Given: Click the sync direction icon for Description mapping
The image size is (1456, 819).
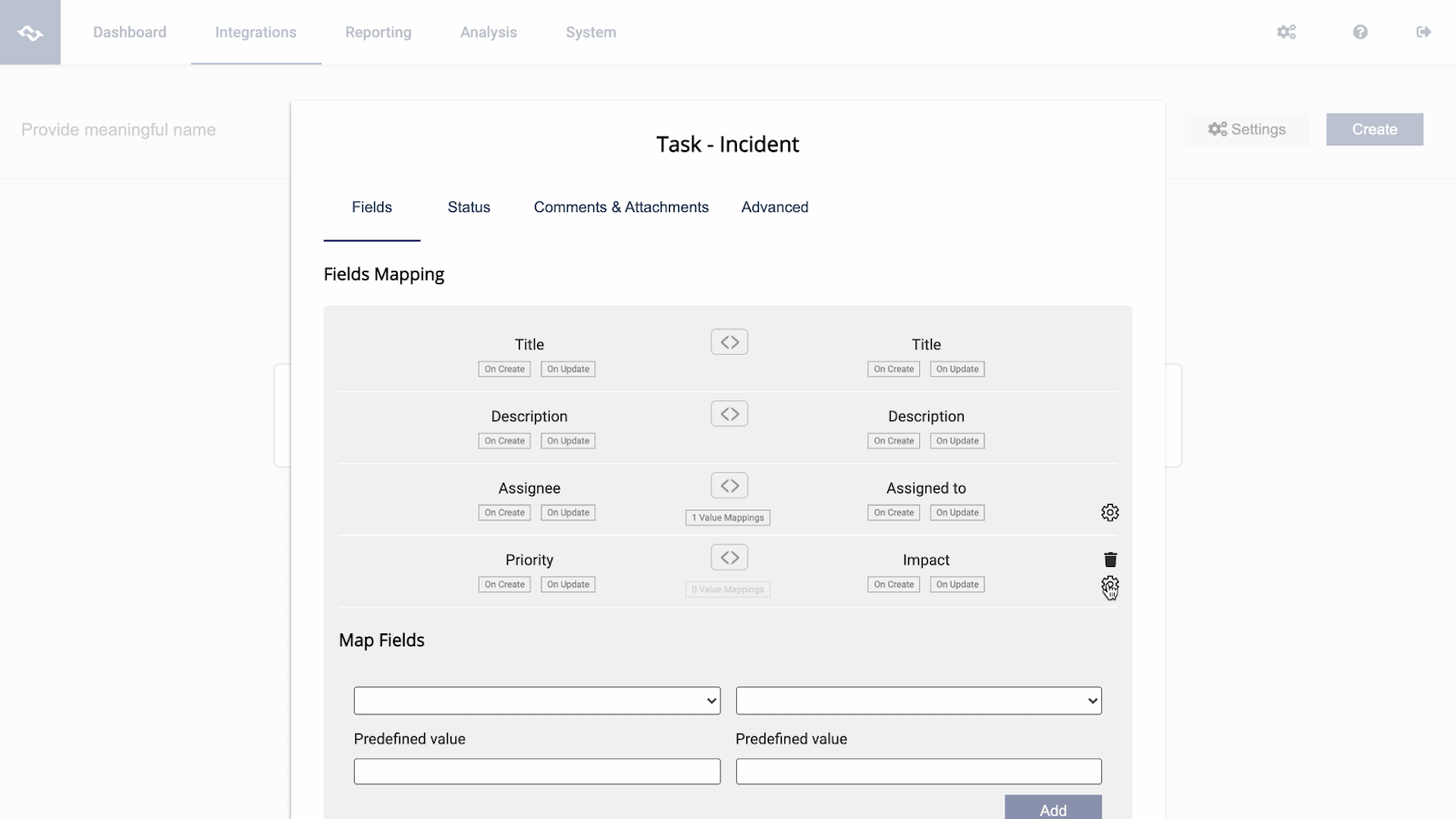Looking at the screenshot, I should point(728,413).
